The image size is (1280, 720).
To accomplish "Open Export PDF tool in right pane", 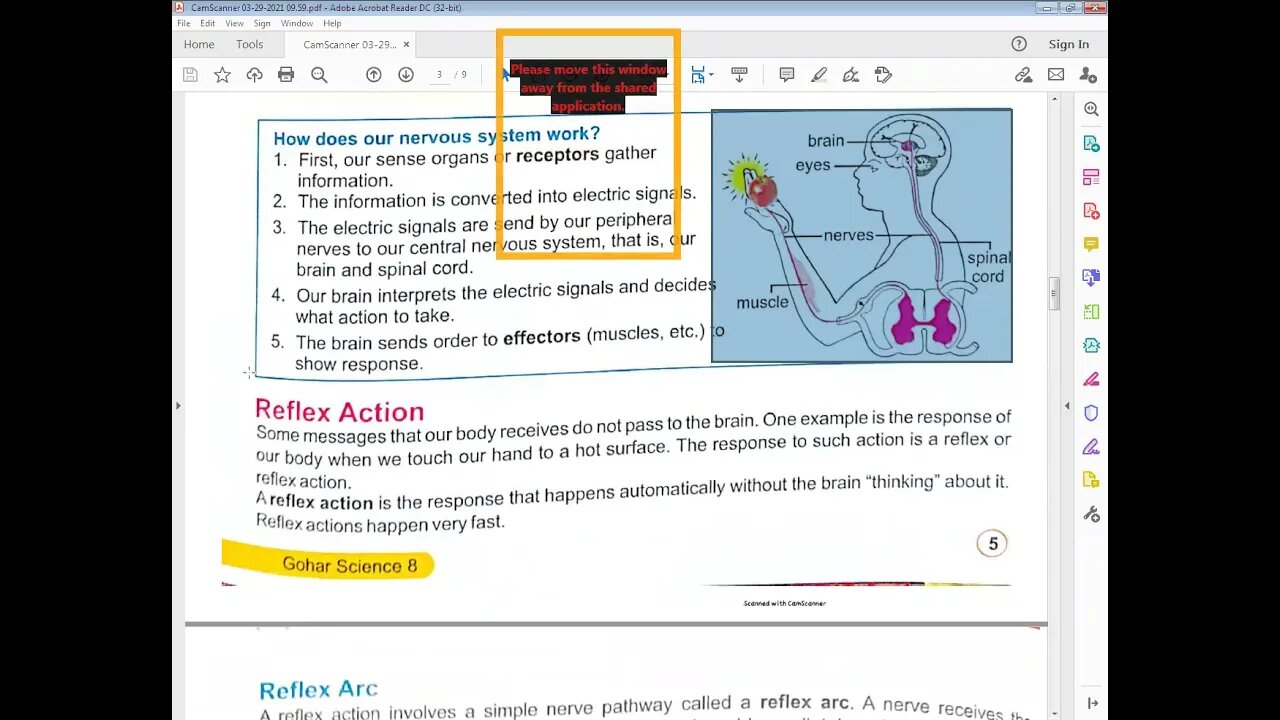I will coord(1091,143).
